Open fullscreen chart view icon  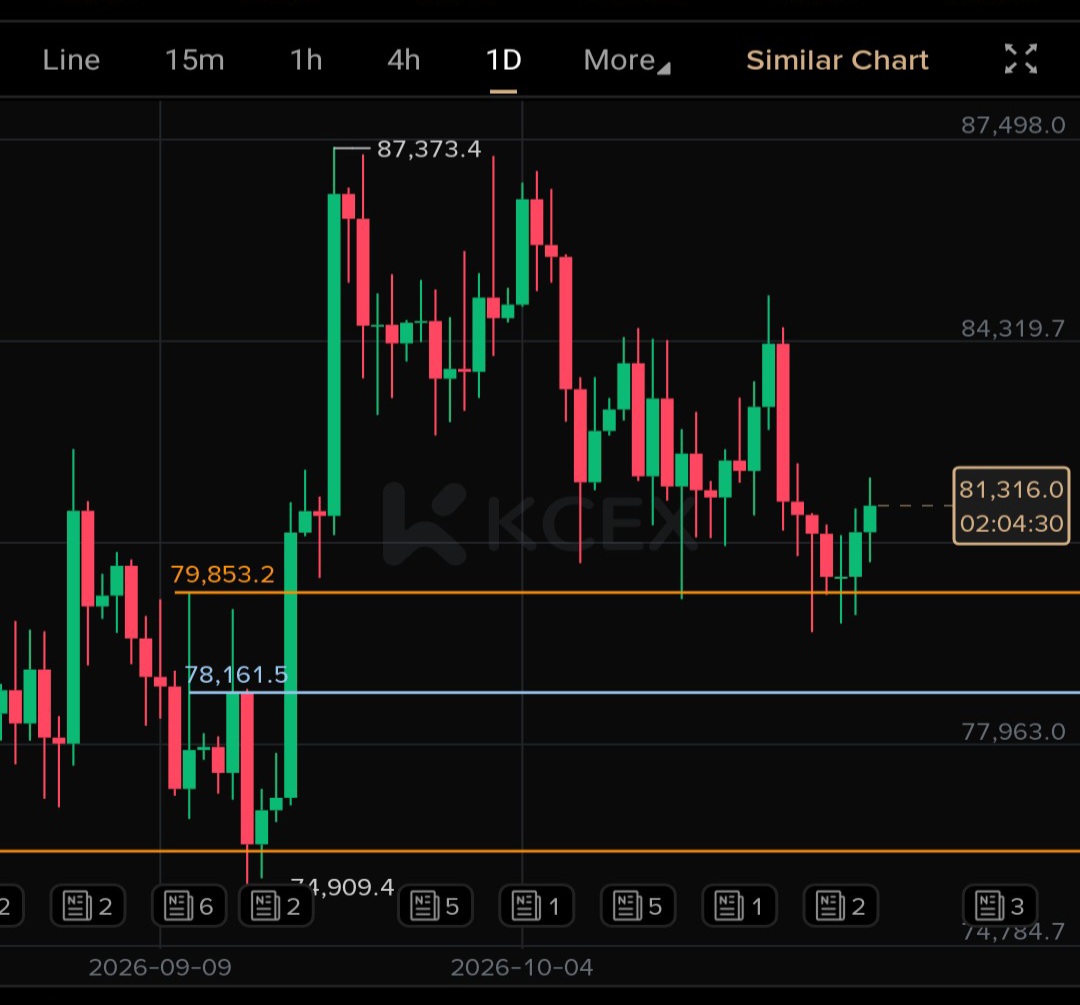click(x=1020, y=59)
